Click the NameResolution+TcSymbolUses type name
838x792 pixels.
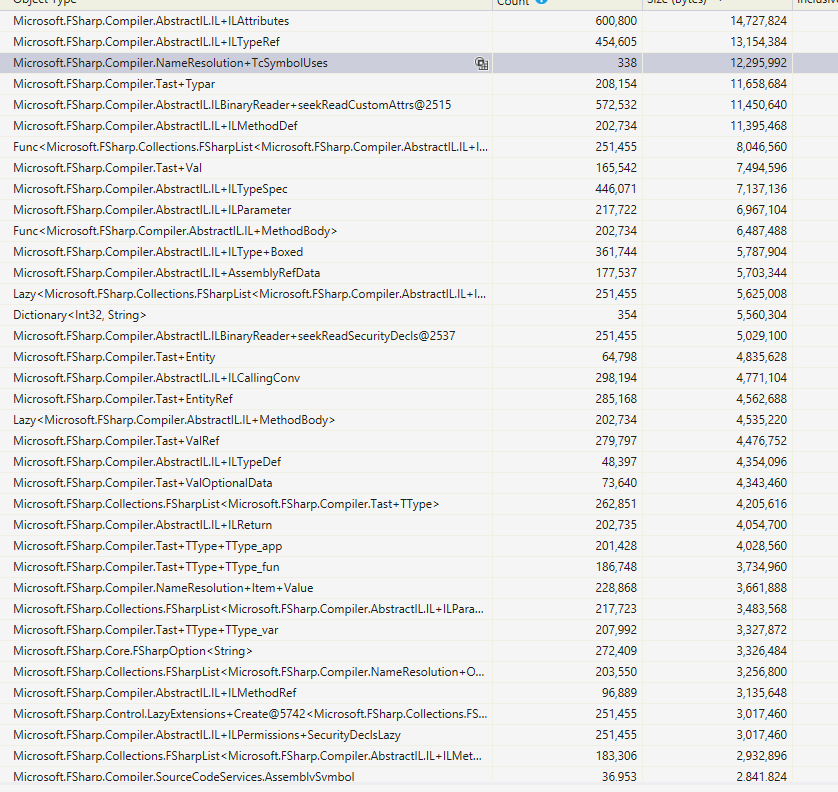click(x=170, y=63)
